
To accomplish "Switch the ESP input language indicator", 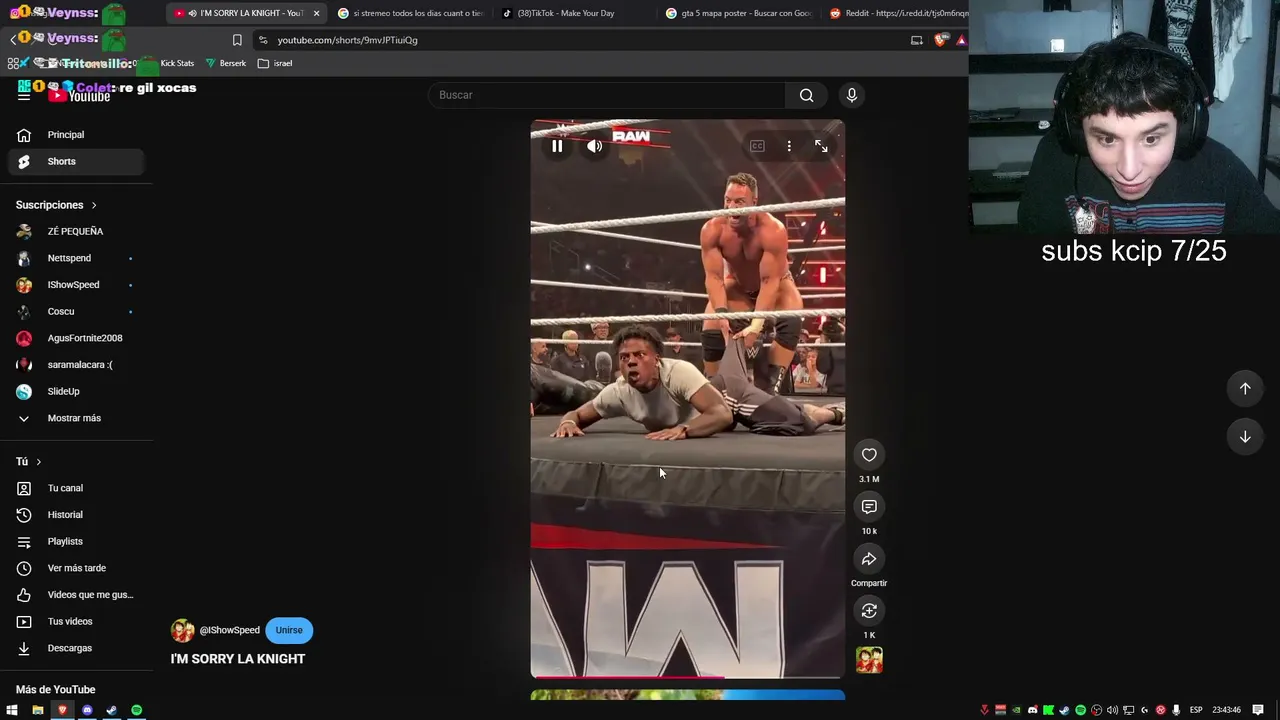I will point(1196,710).
